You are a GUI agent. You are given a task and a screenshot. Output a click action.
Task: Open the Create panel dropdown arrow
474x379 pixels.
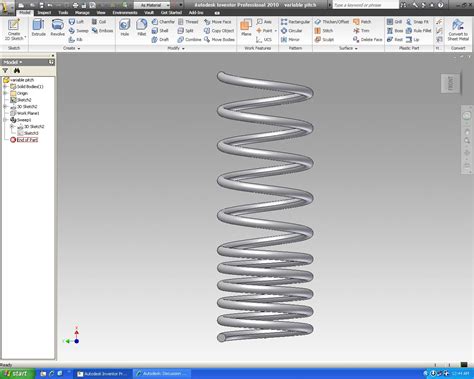pyautogui.click(x=79, y=49)
